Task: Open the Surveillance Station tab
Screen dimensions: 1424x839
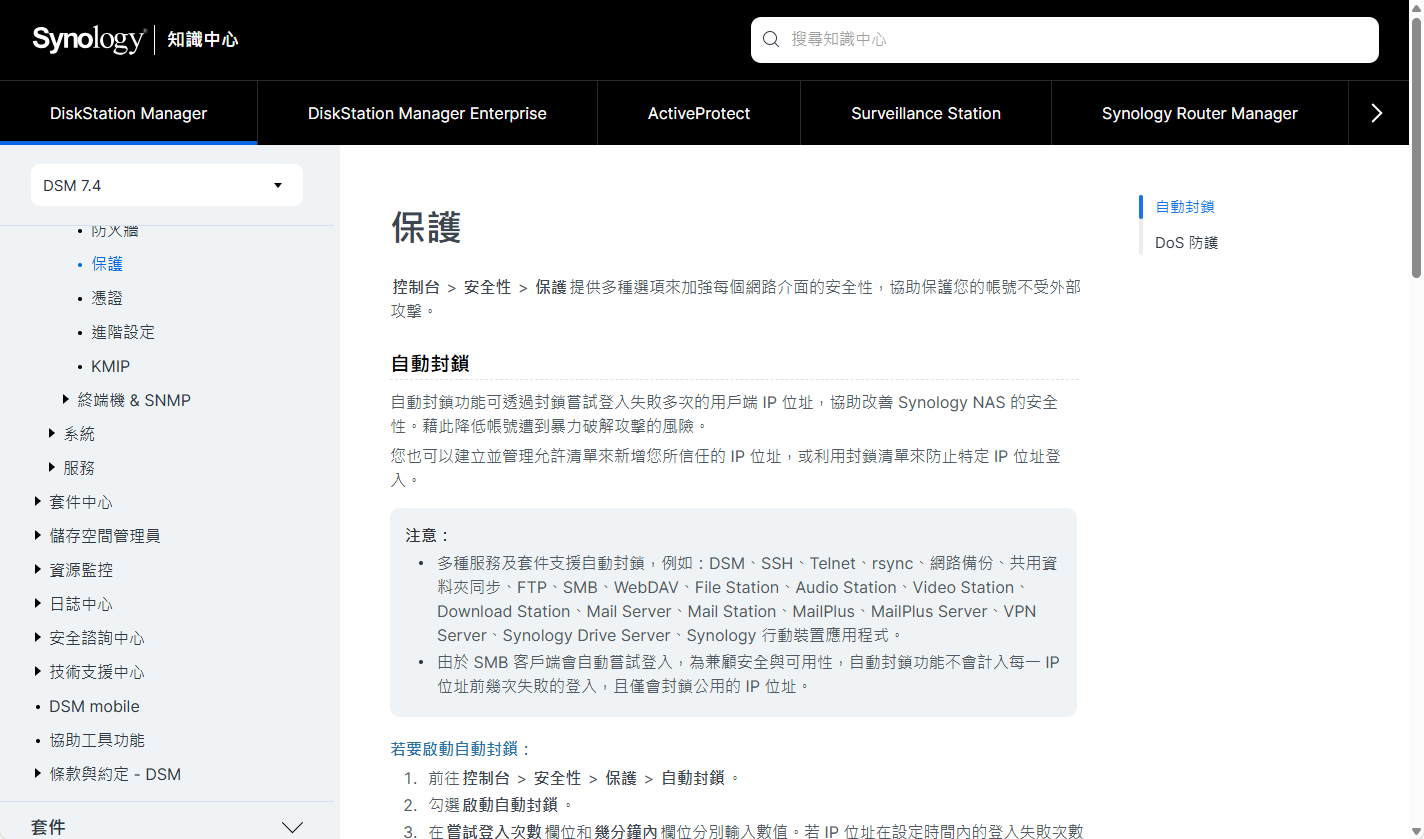Action: click(926, 113)
